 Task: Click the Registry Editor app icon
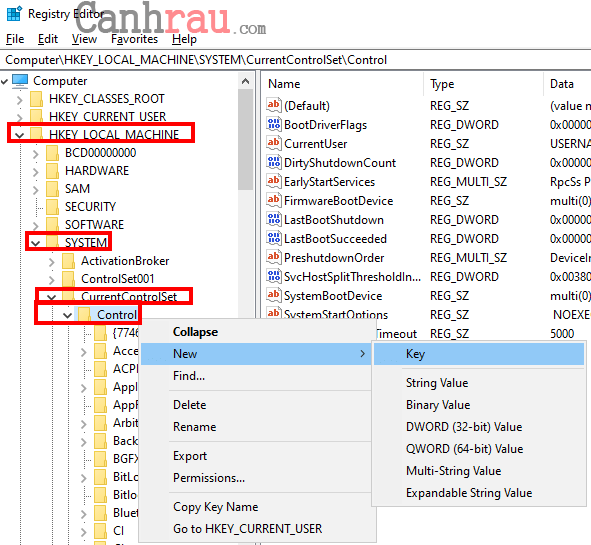[14, 14]
